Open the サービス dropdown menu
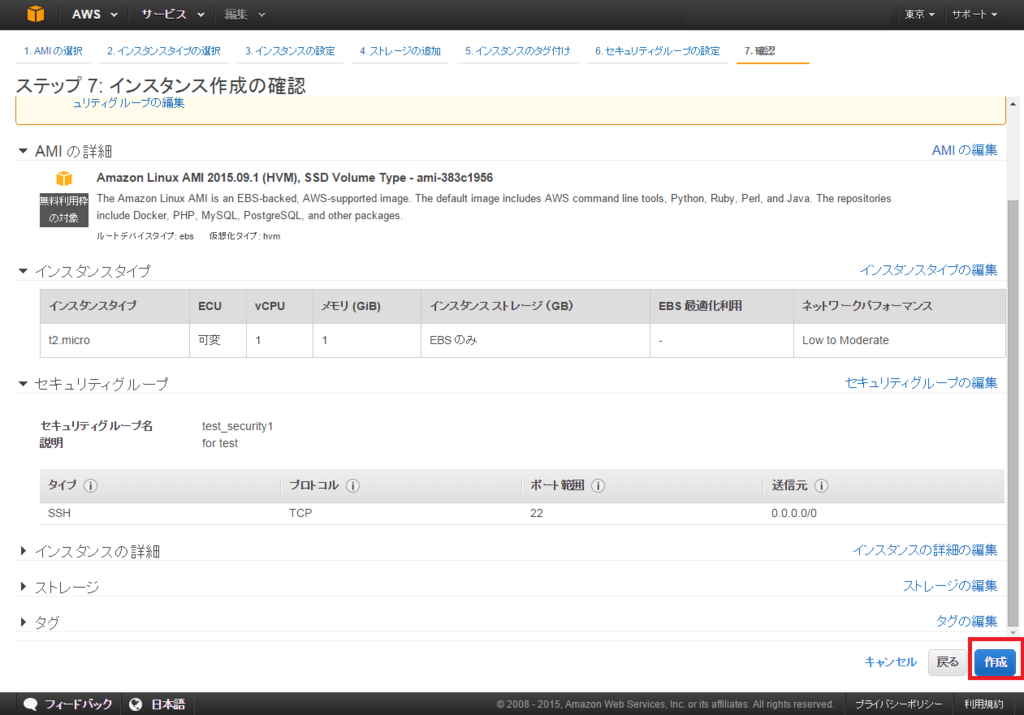 coord(172,14)
